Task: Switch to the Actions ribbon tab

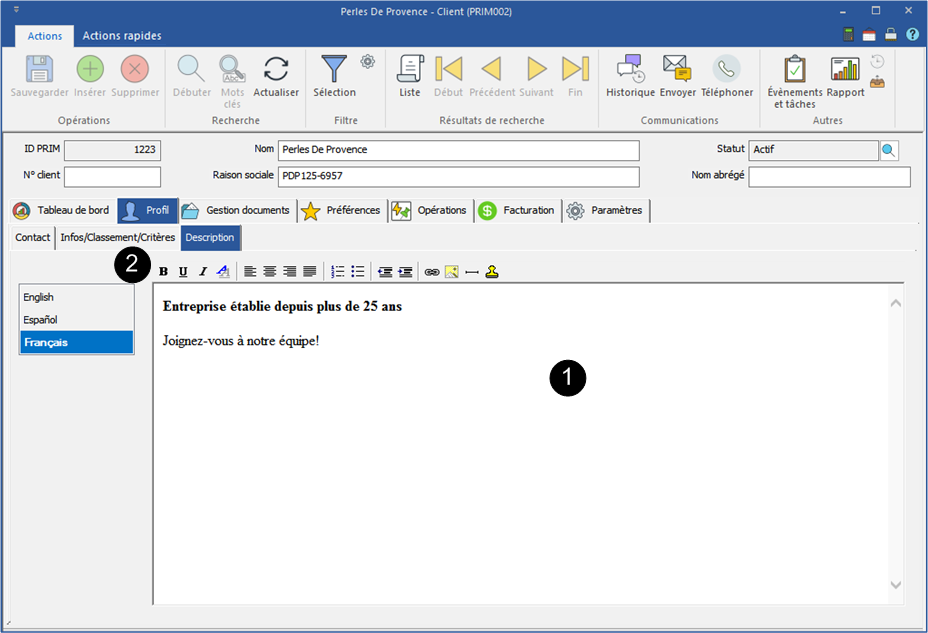Action: (x=44, y=36)
